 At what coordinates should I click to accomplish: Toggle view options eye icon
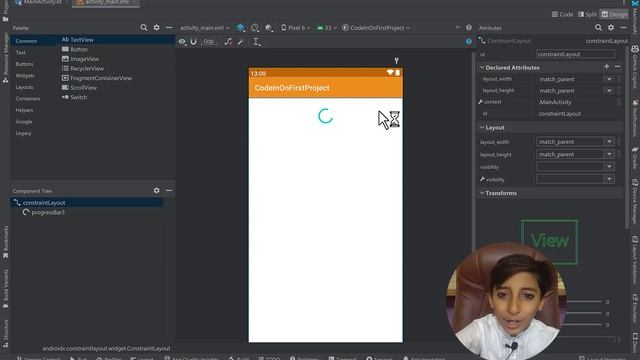coord(182,42)
